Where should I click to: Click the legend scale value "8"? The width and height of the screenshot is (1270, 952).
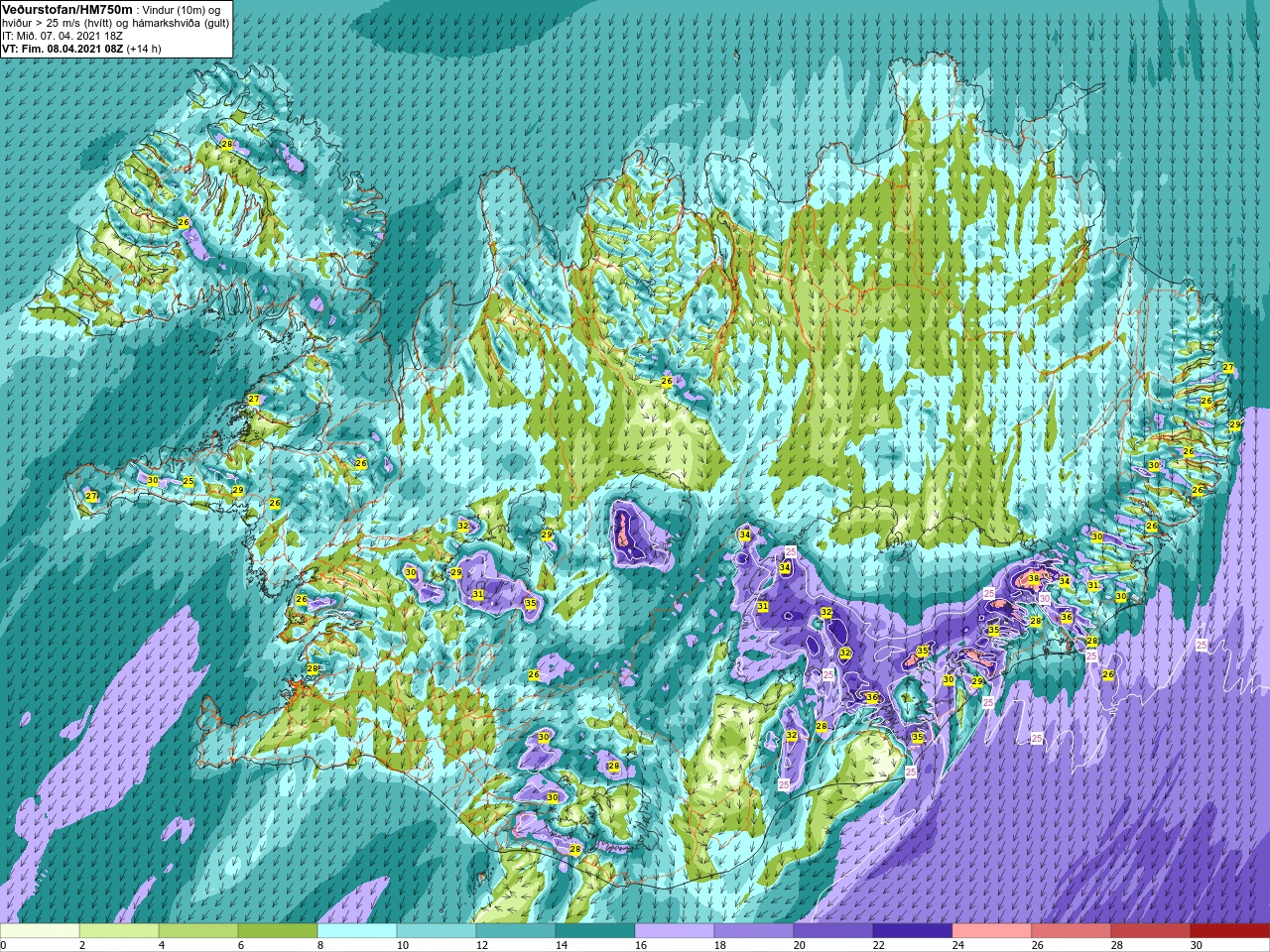pyautogui.click(x=320, y=945)
